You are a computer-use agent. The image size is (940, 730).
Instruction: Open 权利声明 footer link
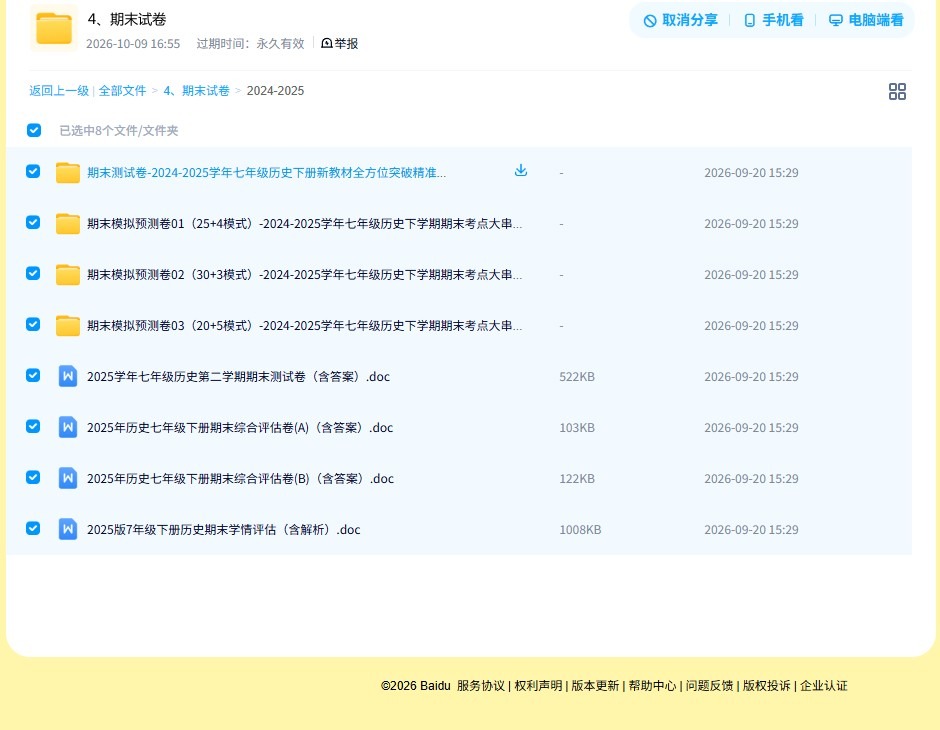[x=538, y=686]
